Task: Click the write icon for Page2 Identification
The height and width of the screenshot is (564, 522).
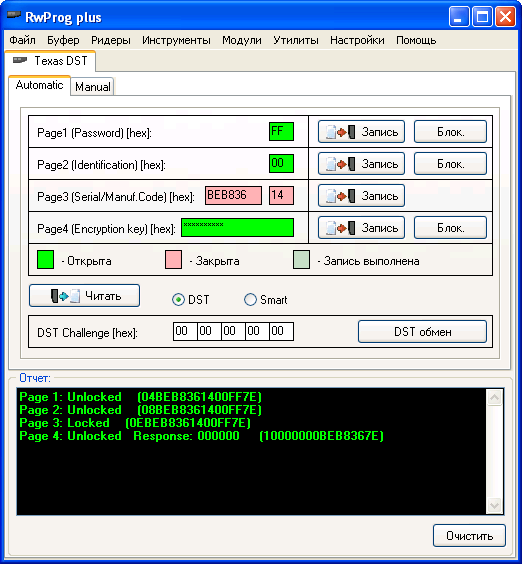Action: tap(340, 164)
